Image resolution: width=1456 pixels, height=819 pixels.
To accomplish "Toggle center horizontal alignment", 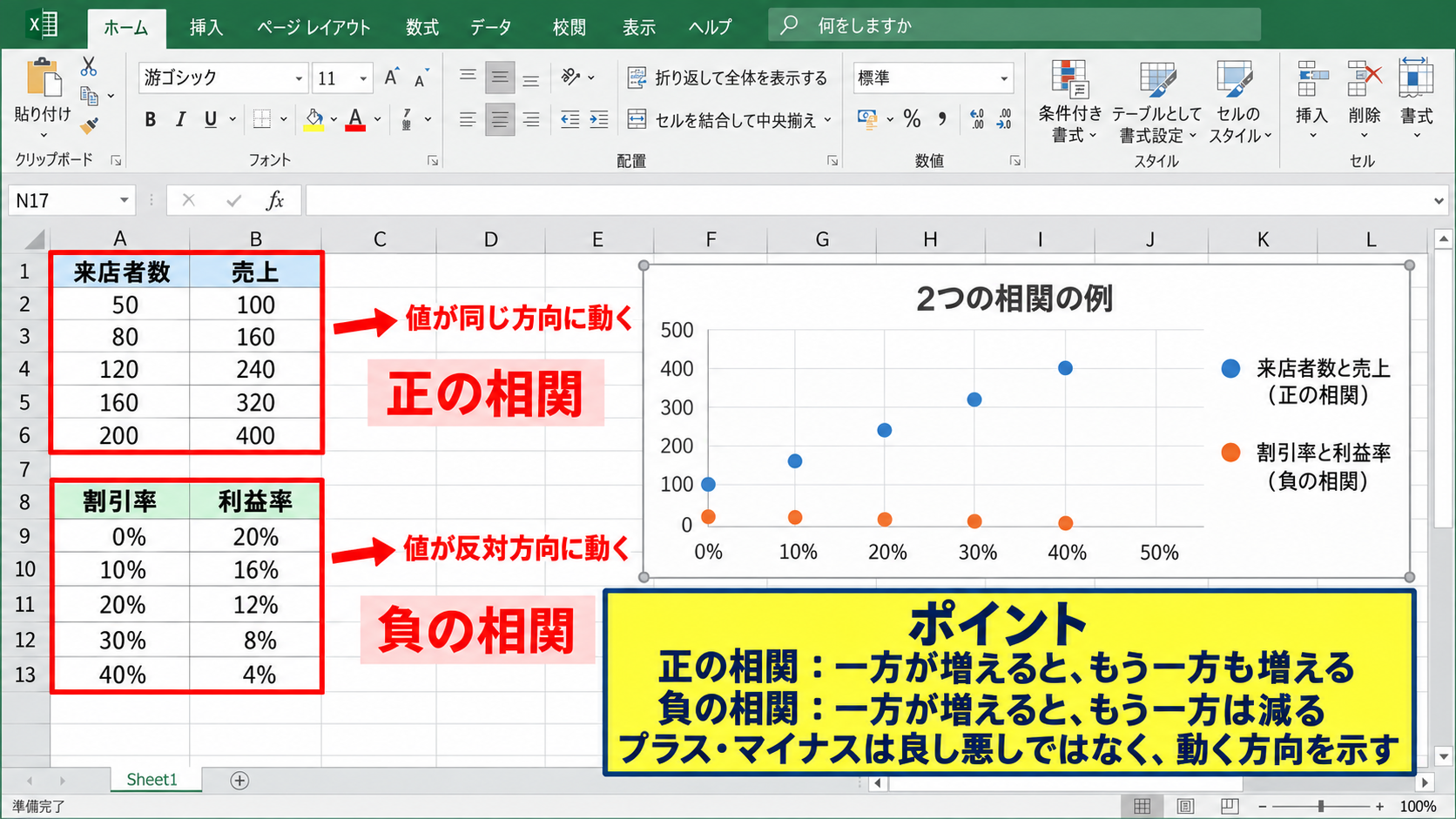I will (500, 119).
